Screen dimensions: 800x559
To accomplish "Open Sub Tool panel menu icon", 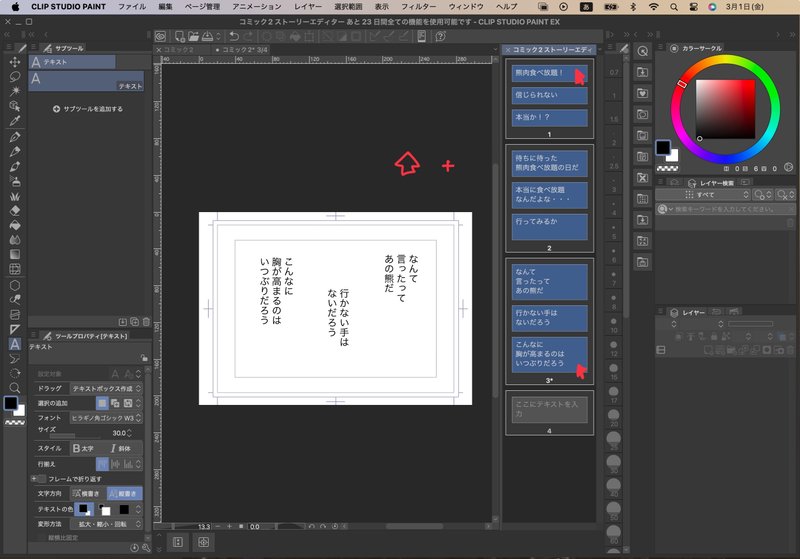I will (x=34, y=48).
